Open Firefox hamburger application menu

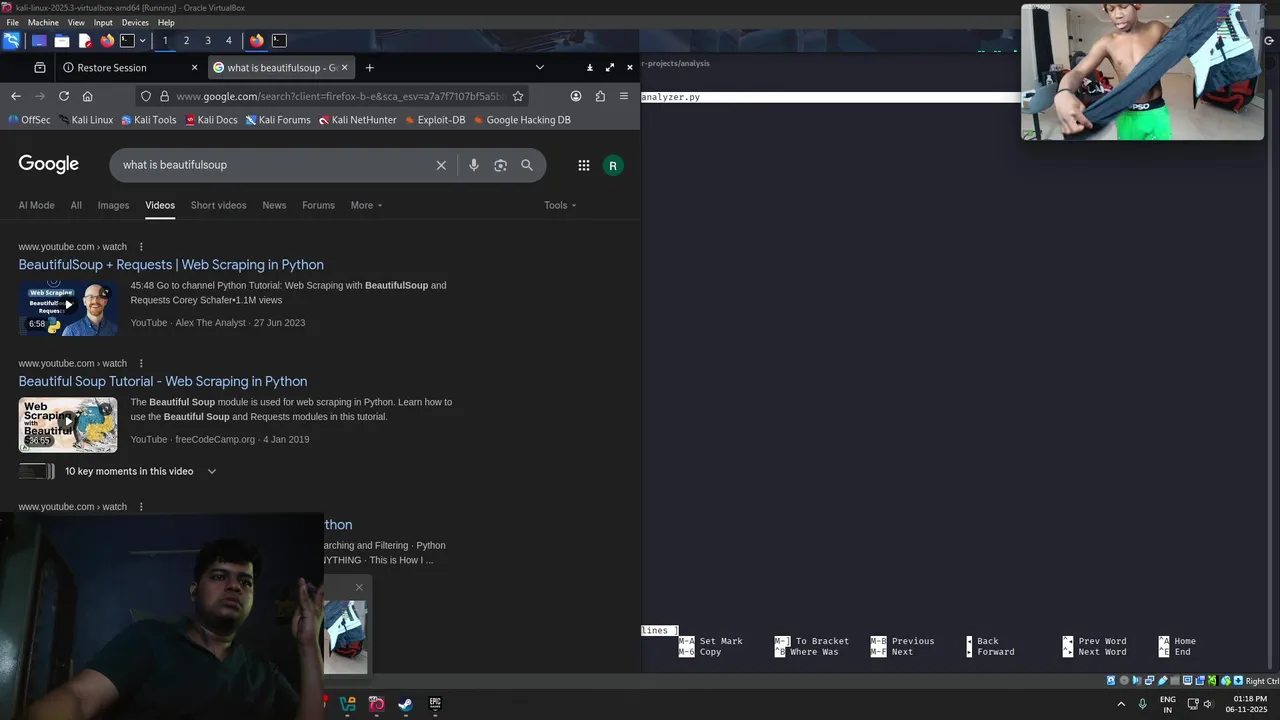click(624, 96)
